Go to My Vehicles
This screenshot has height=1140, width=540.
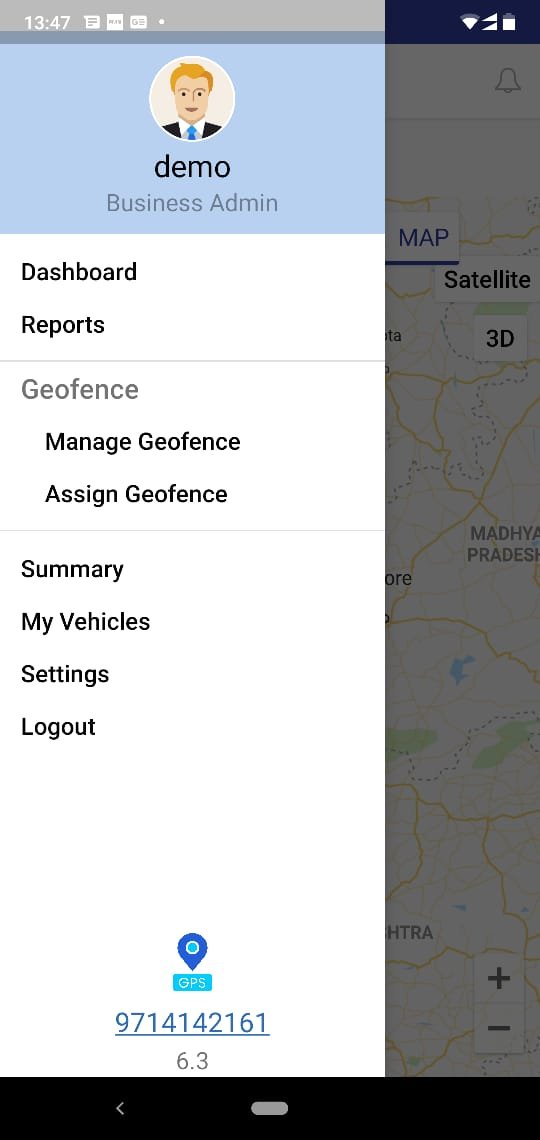point(86,622)
